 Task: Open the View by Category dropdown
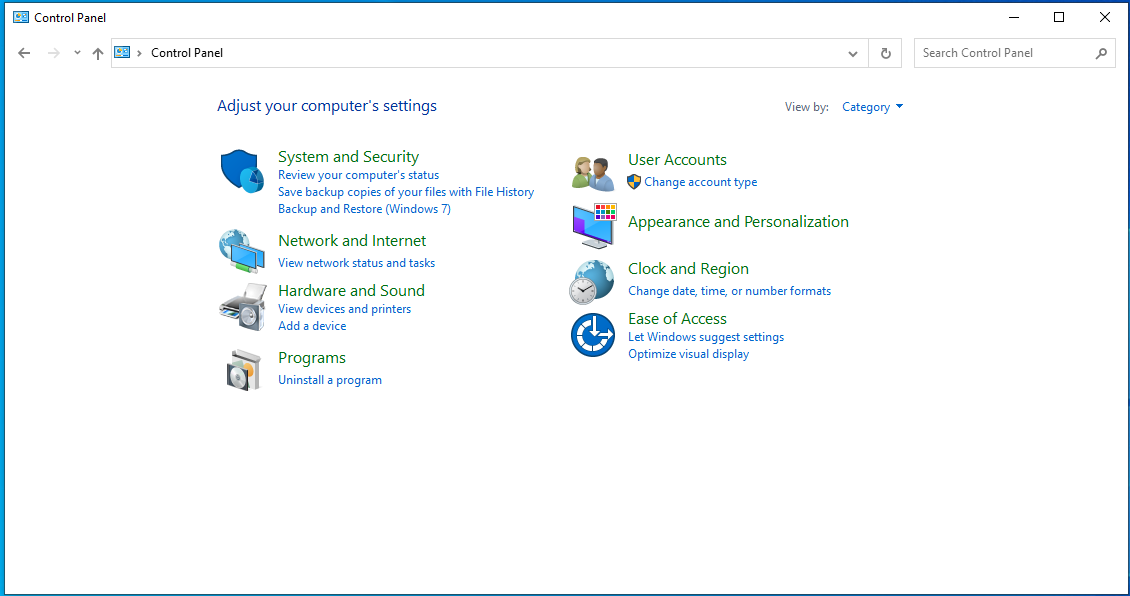872,107
